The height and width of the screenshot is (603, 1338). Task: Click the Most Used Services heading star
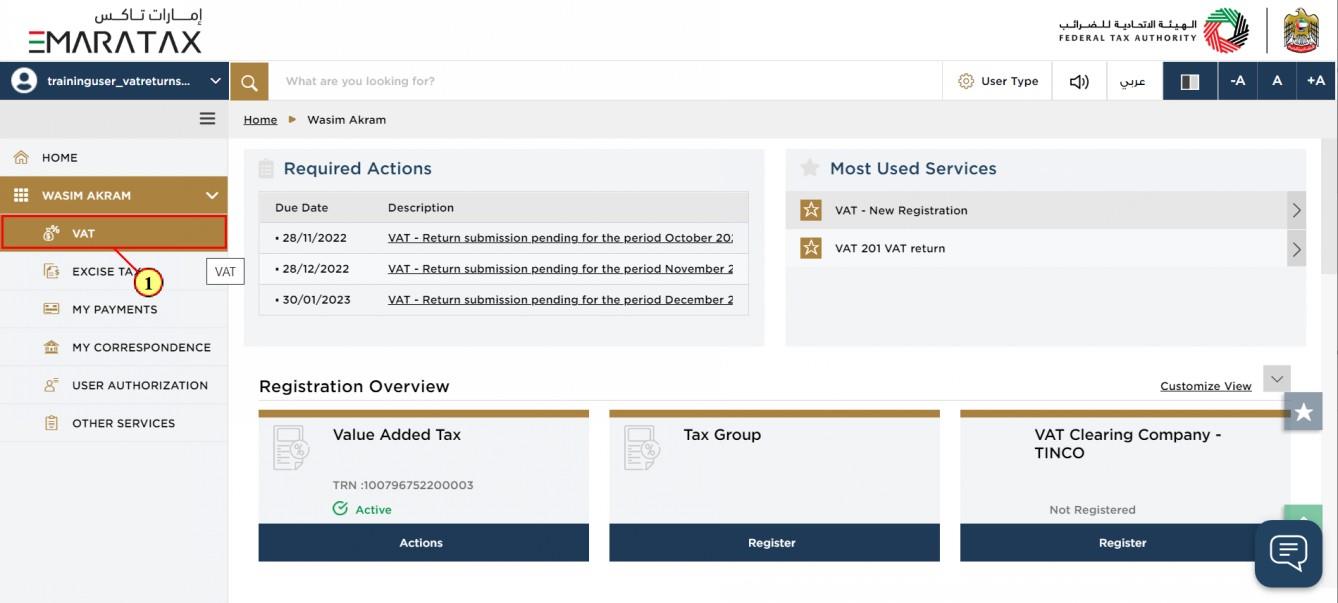(x=810, y=168)
